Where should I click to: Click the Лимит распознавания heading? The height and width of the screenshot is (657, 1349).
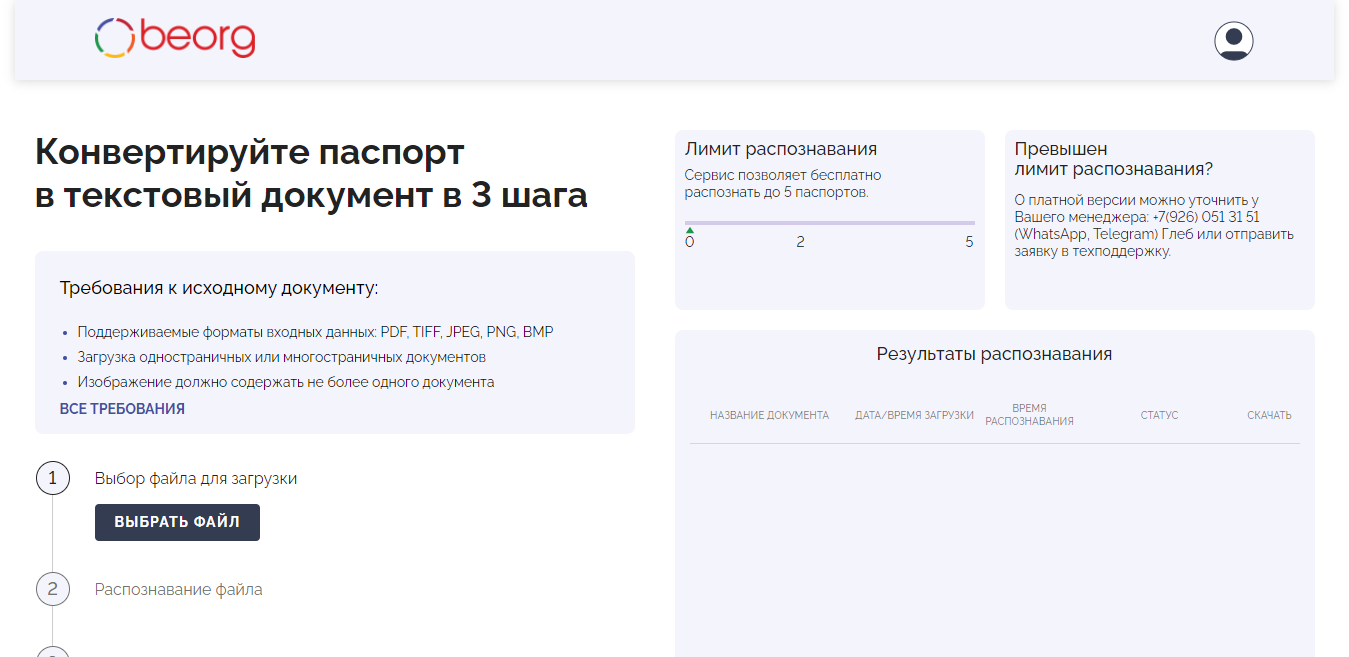click(781, 149)
